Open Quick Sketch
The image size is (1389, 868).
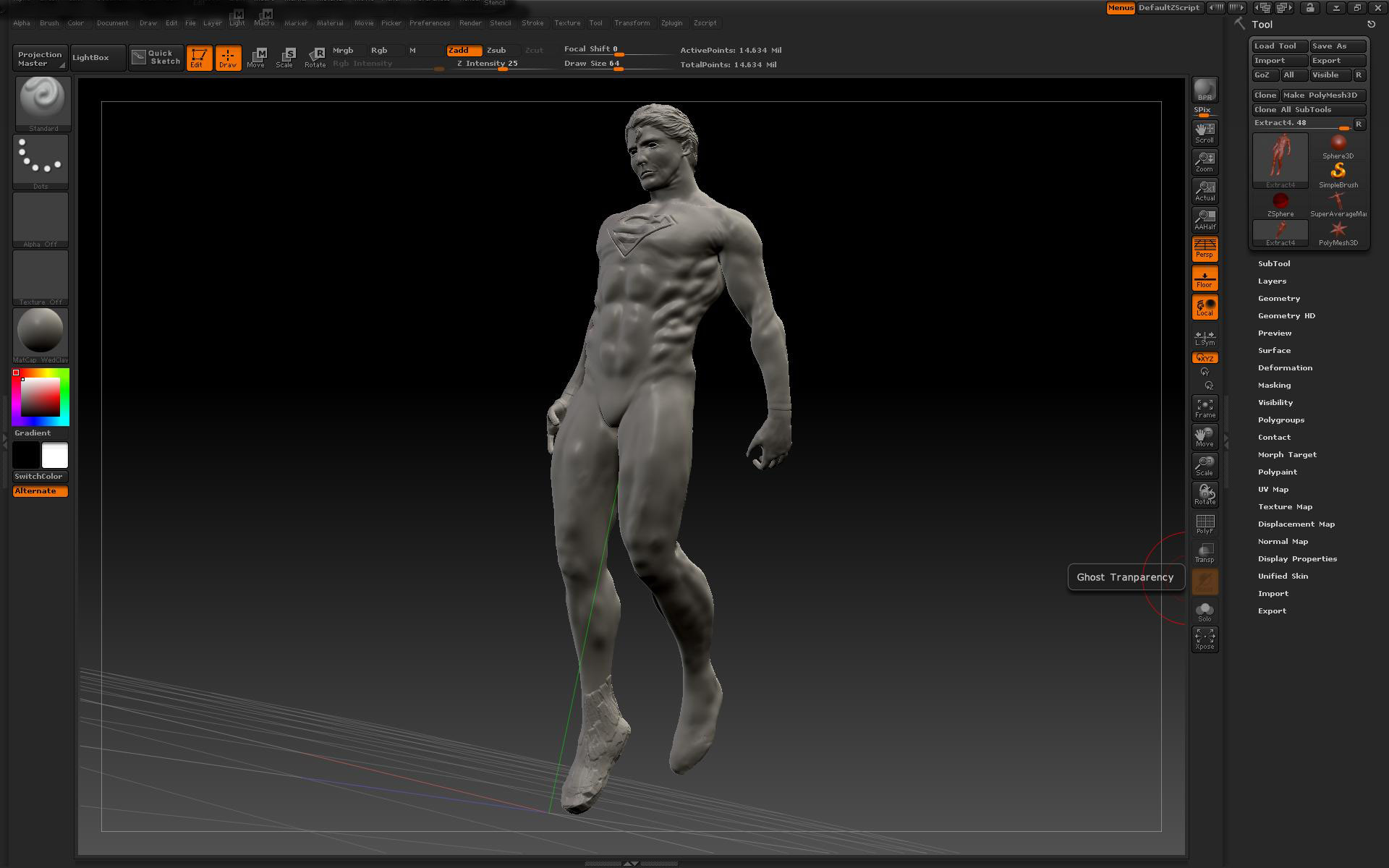tap(156, 58)
